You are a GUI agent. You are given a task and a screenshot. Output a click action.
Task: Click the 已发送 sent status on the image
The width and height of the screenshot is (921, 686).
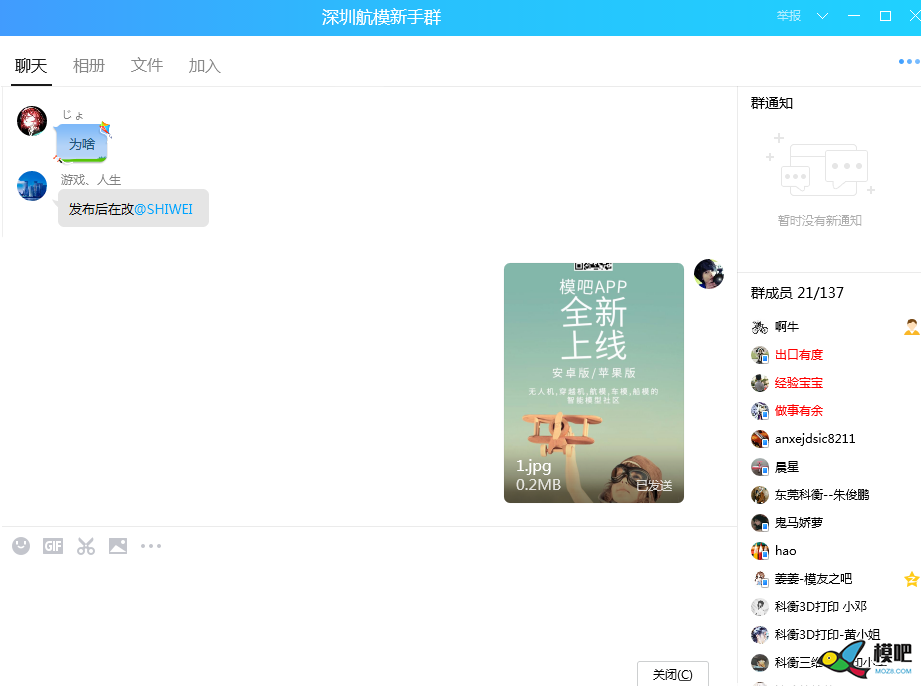point(654,486)
